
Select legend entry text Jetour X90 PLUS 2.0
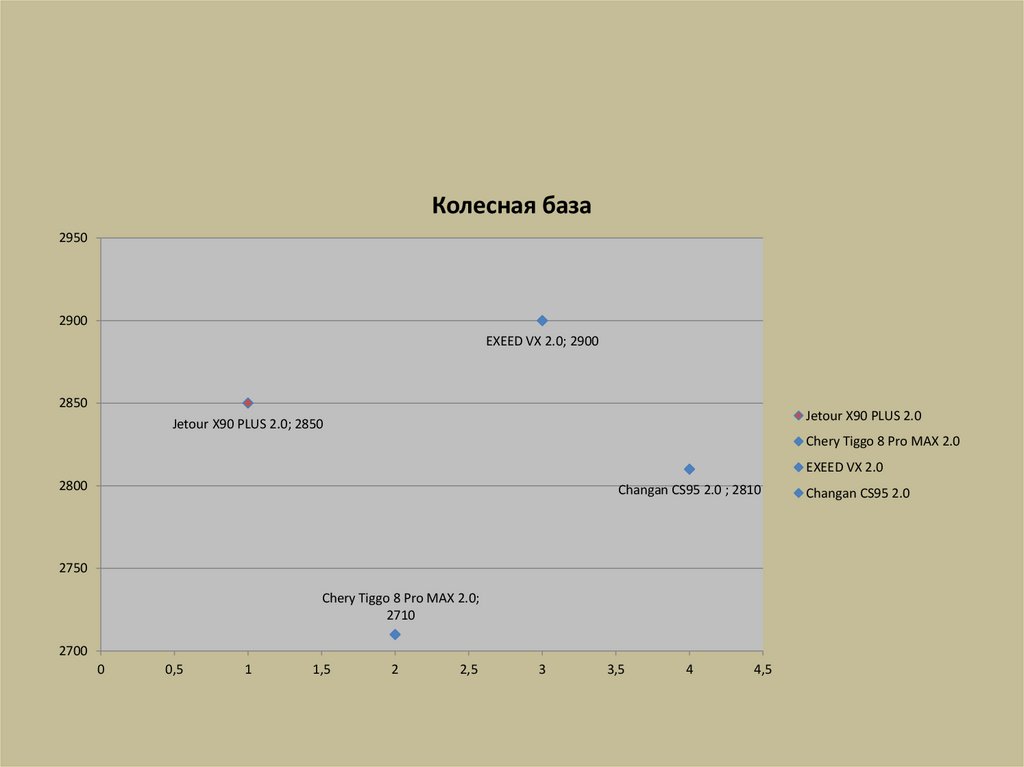(863, 416)
